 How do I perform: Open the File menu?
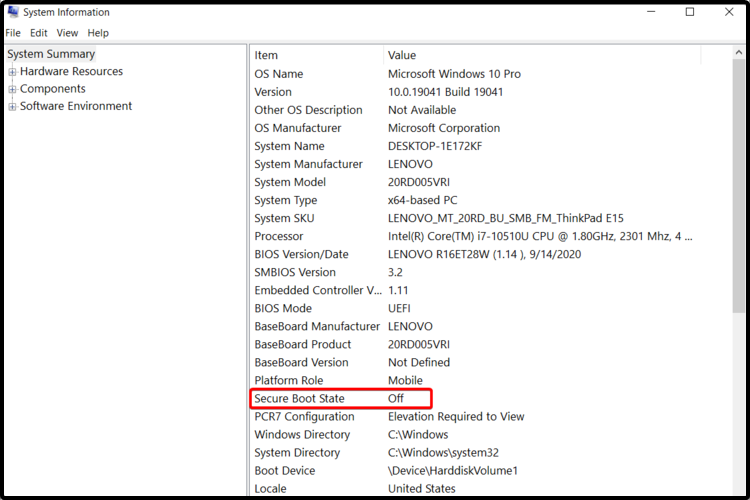coord(13,33)
